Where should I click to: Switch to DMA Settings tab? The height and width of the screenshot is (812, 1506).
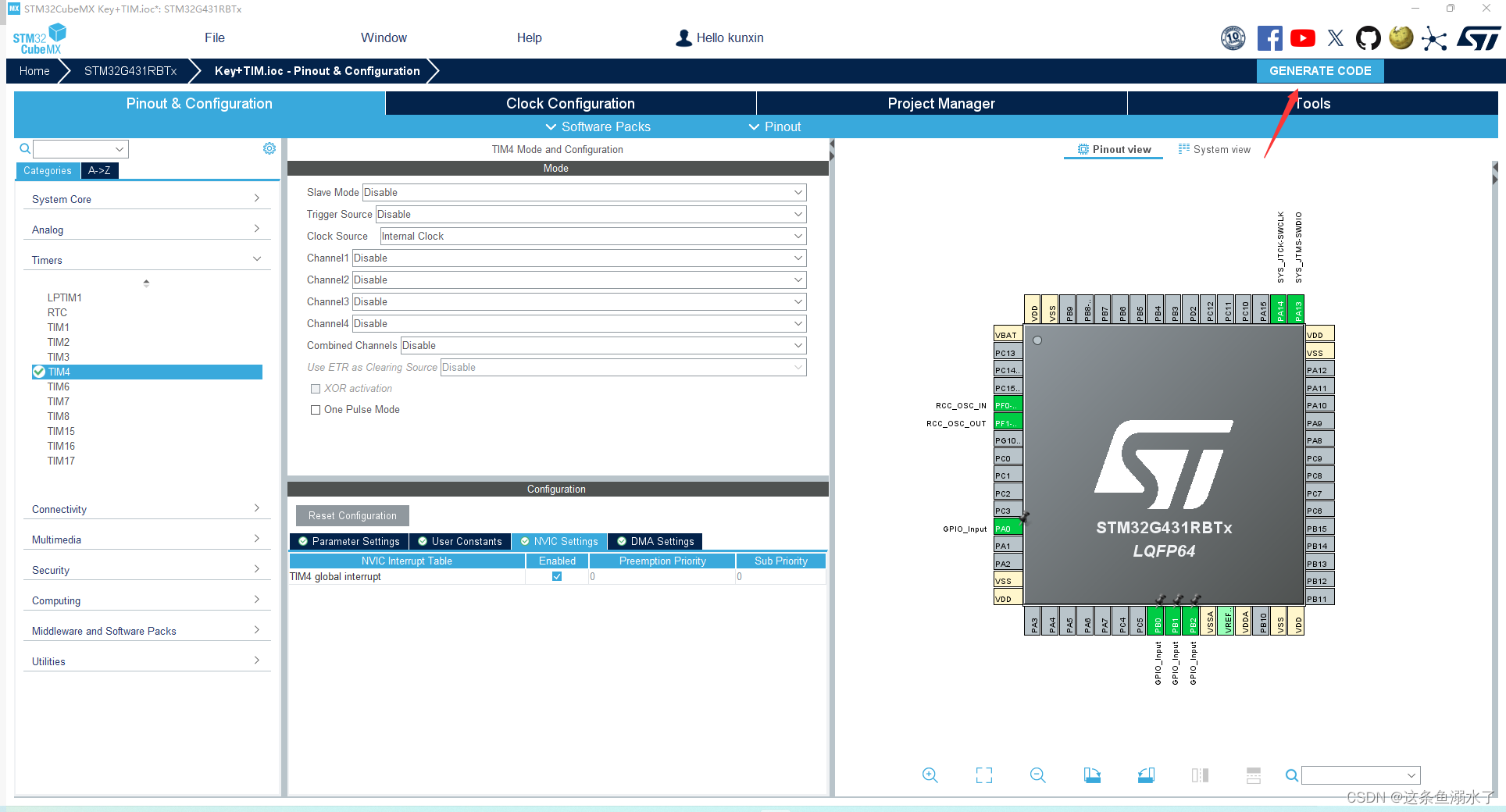coord(655,541)
